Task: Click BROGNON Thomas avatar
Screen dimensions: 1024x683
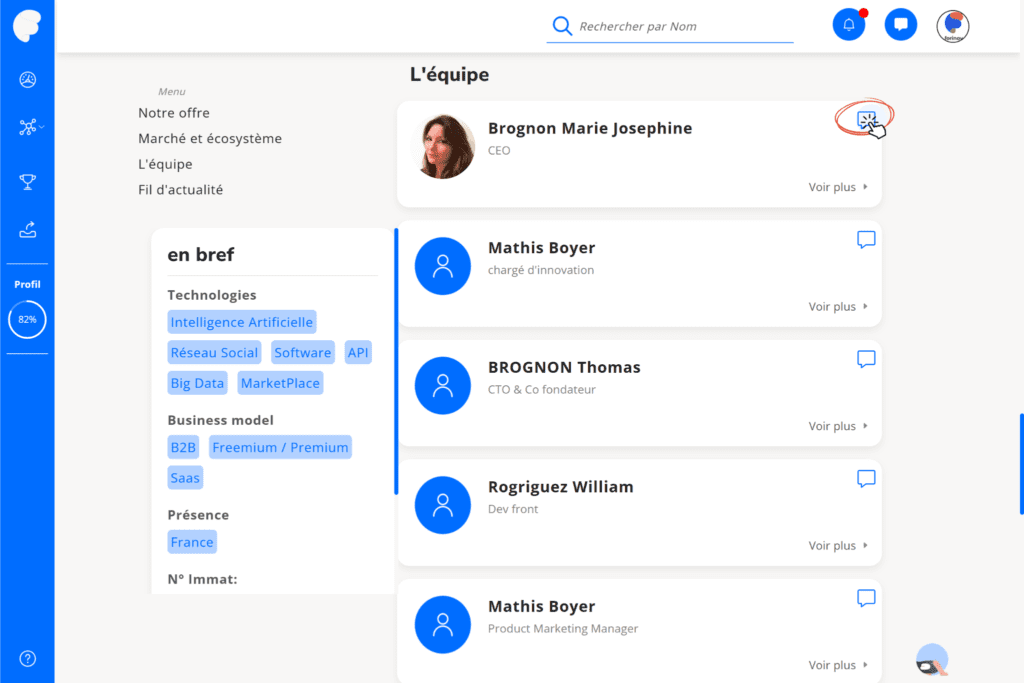Action: click(443, 385)
